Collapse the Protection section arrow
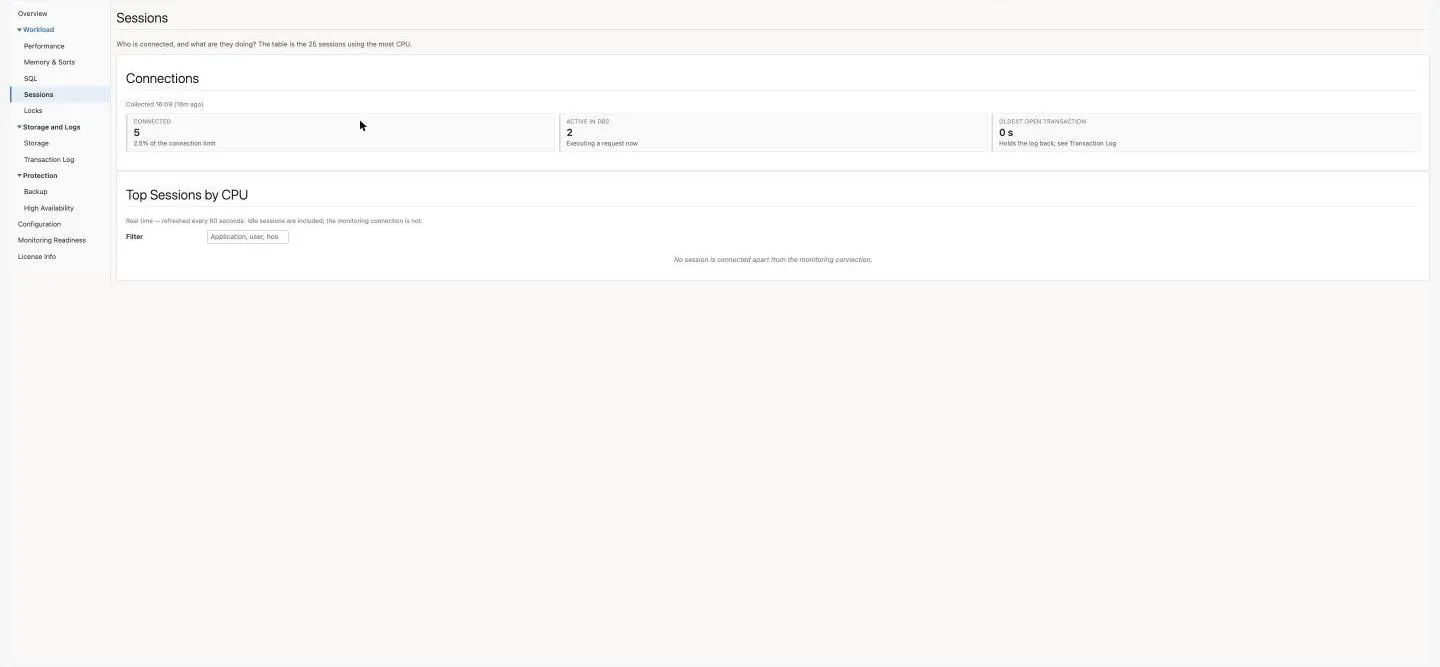 pos(19,176)
